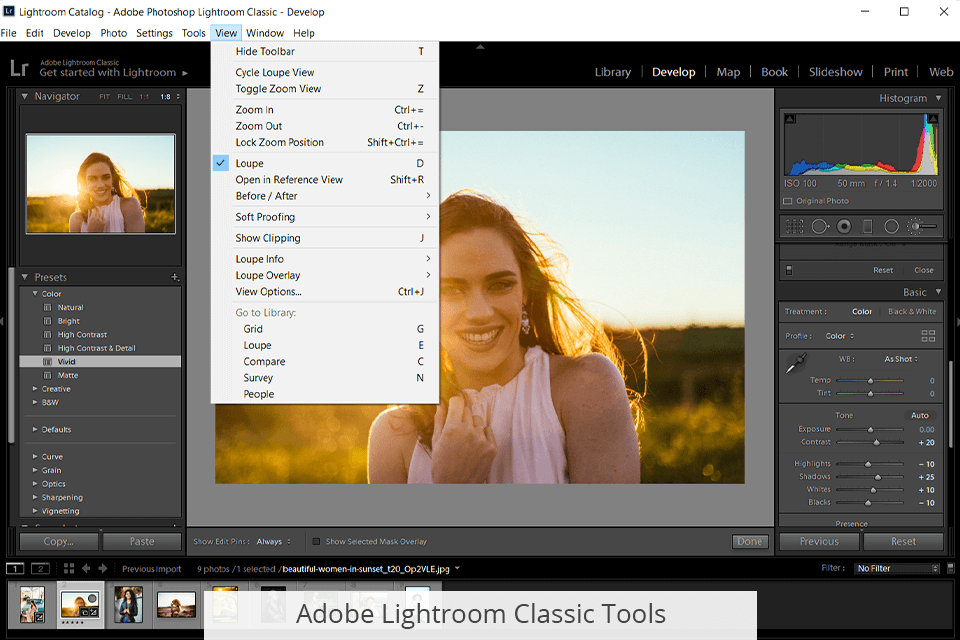Image resolution: width=960 pixels, height=640 pixels.
Task: Click the Natural preset icon
Action: point(47,307)
